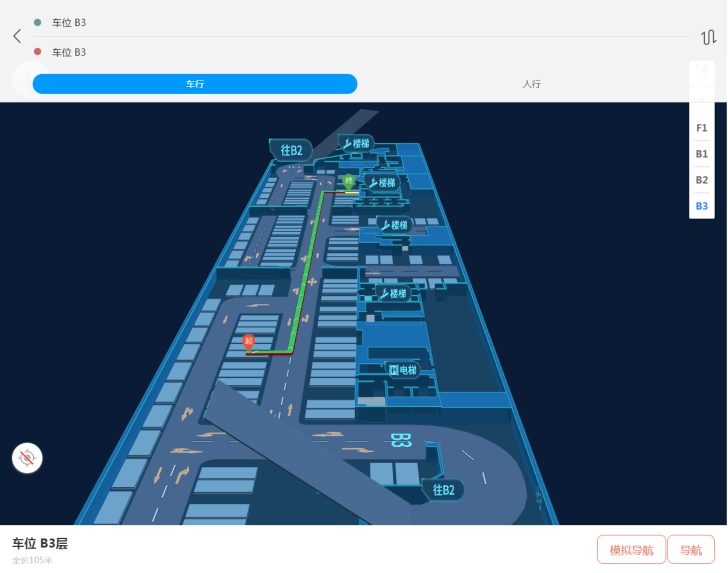Swap start and destination locations
The height and width of the screenshot is (573, 728).
point(708,37)
